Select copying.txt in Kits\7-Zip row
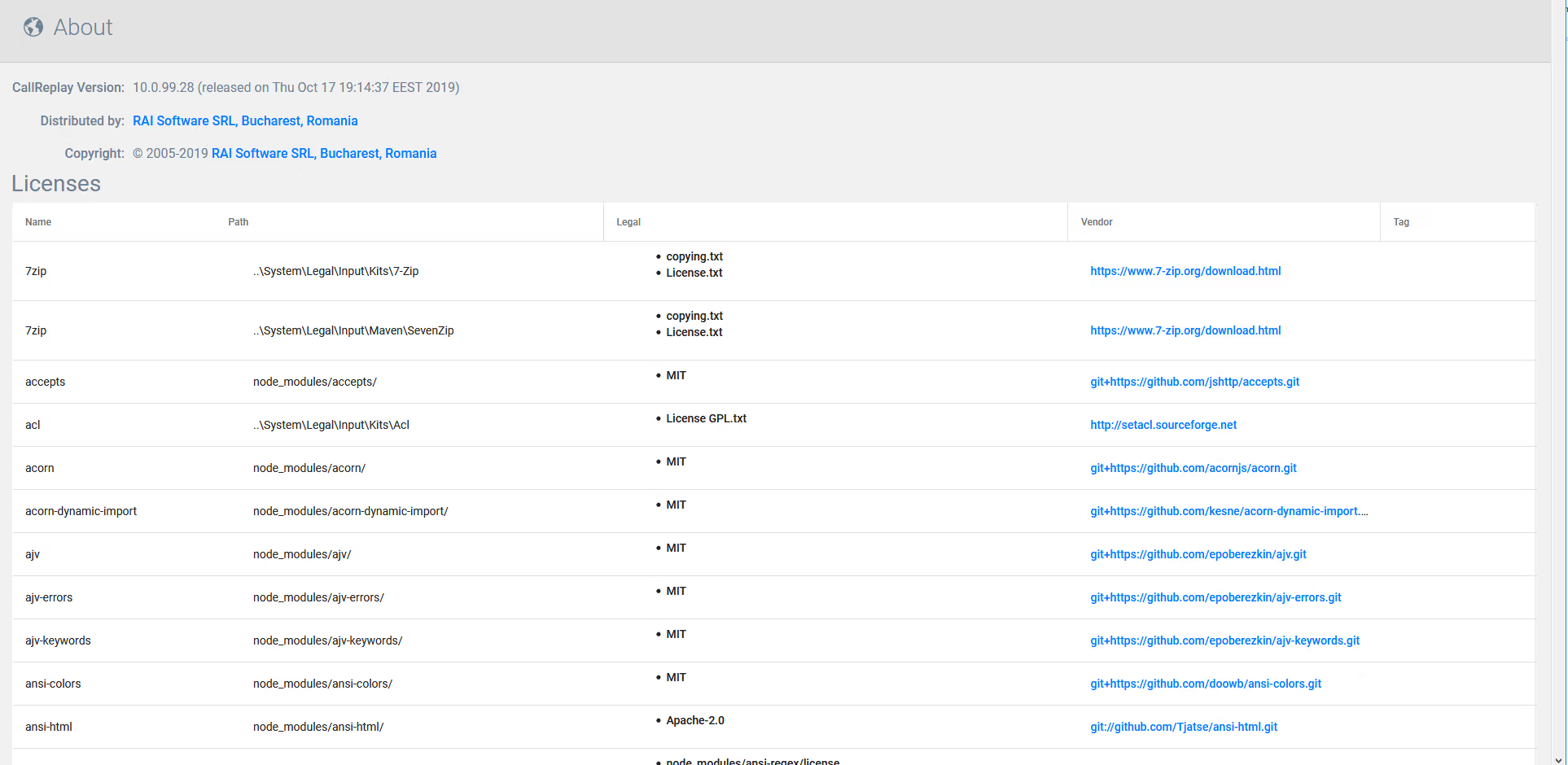Screen dimensions: 1568x765 (x=694, y=256)
